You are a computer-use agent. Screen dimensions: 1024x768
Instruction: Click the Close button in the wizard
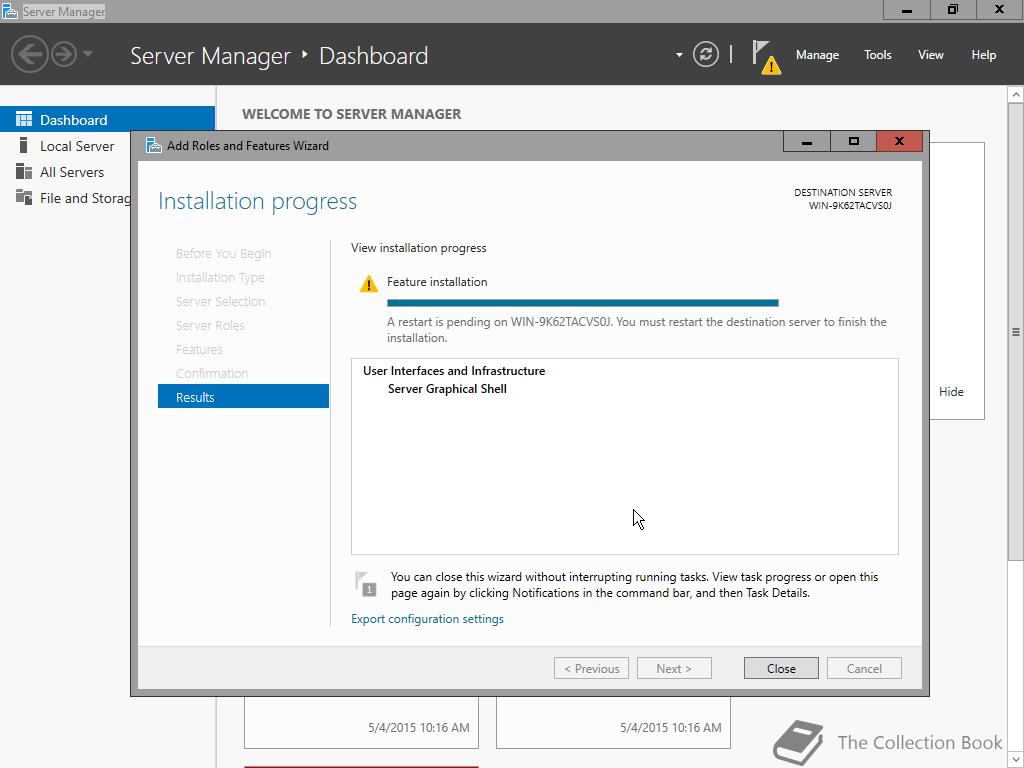tap(781, 668)
